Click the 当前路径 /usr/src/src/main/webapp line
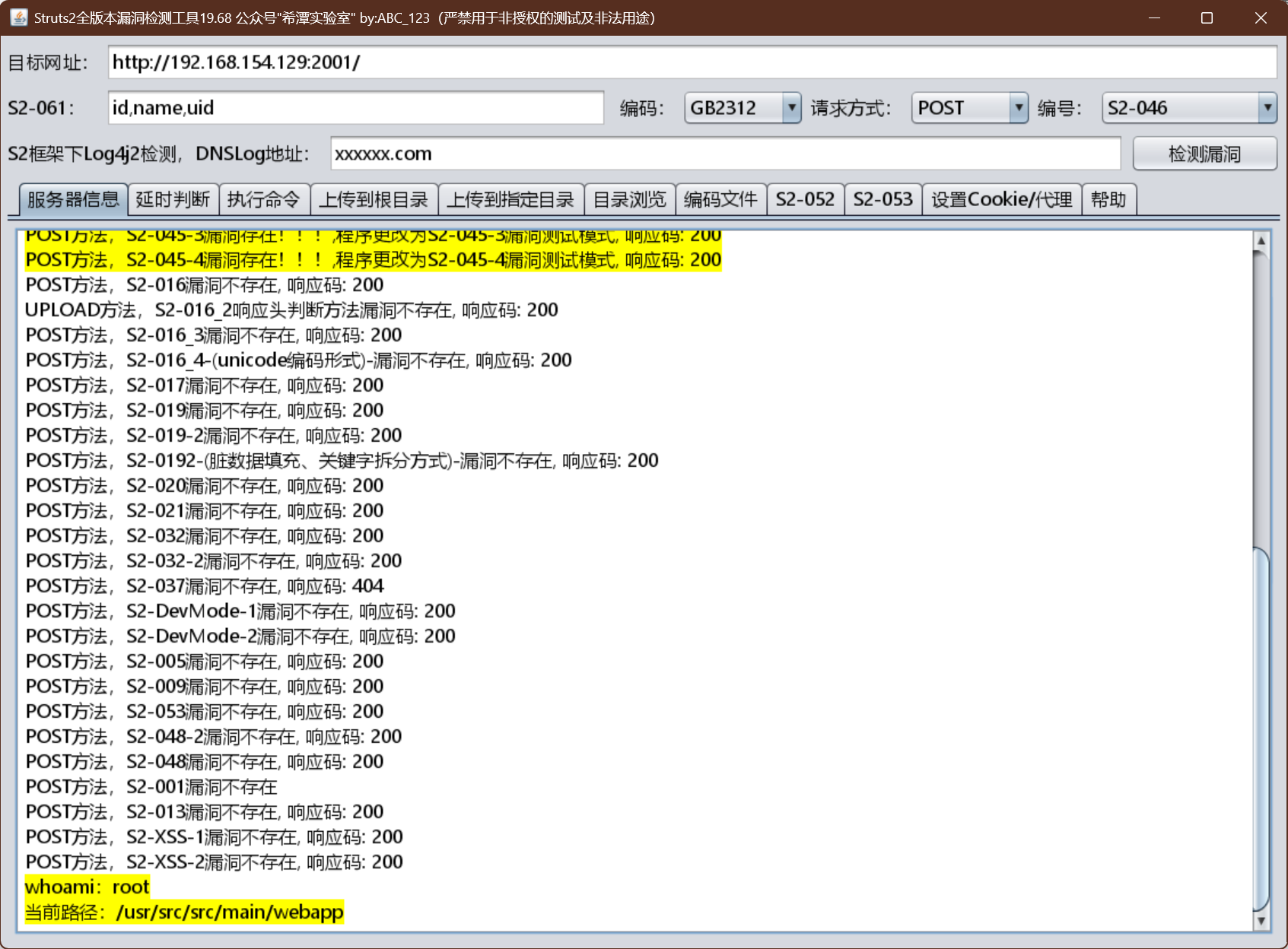Viewport: 1288px width, 949px height. [x=185, y=912]
